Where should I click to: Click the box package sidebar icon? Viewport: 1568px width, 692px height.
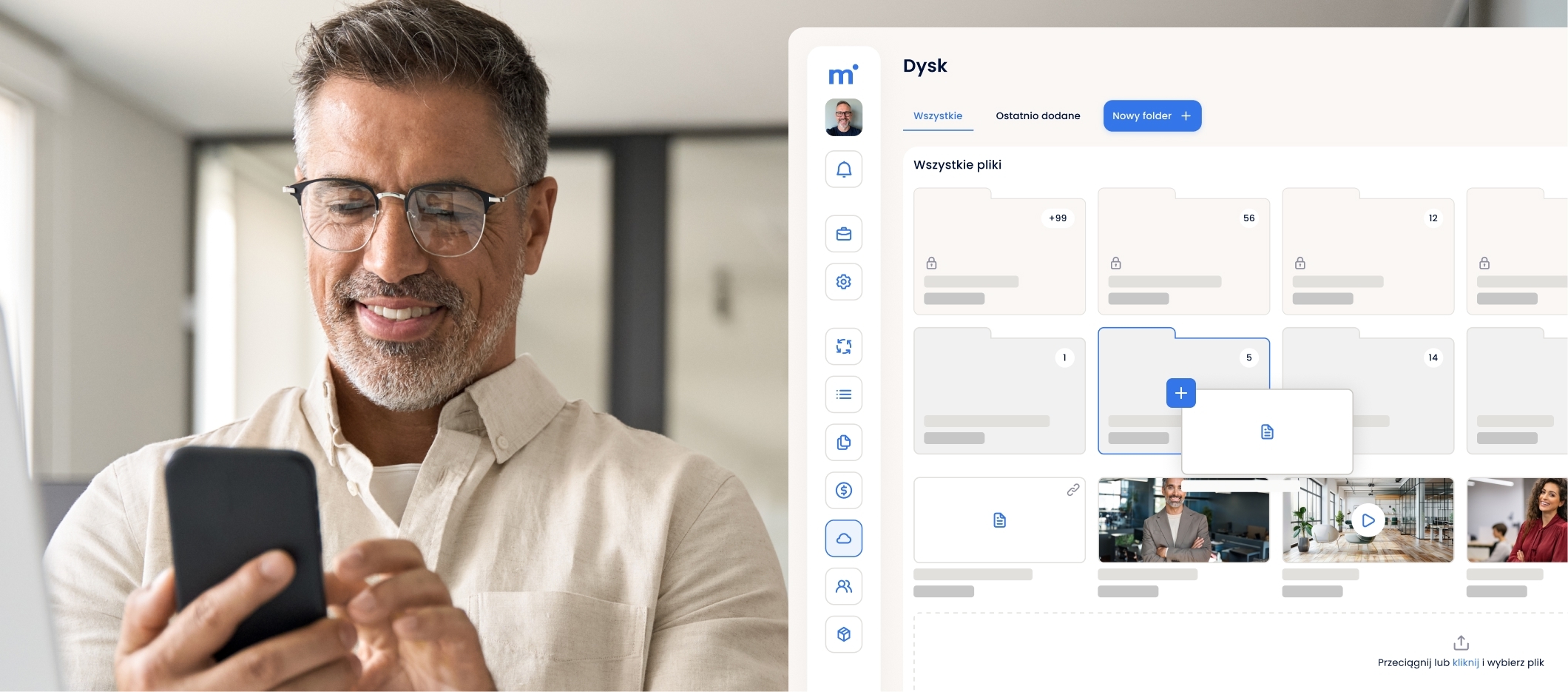[x=843, y=634]
